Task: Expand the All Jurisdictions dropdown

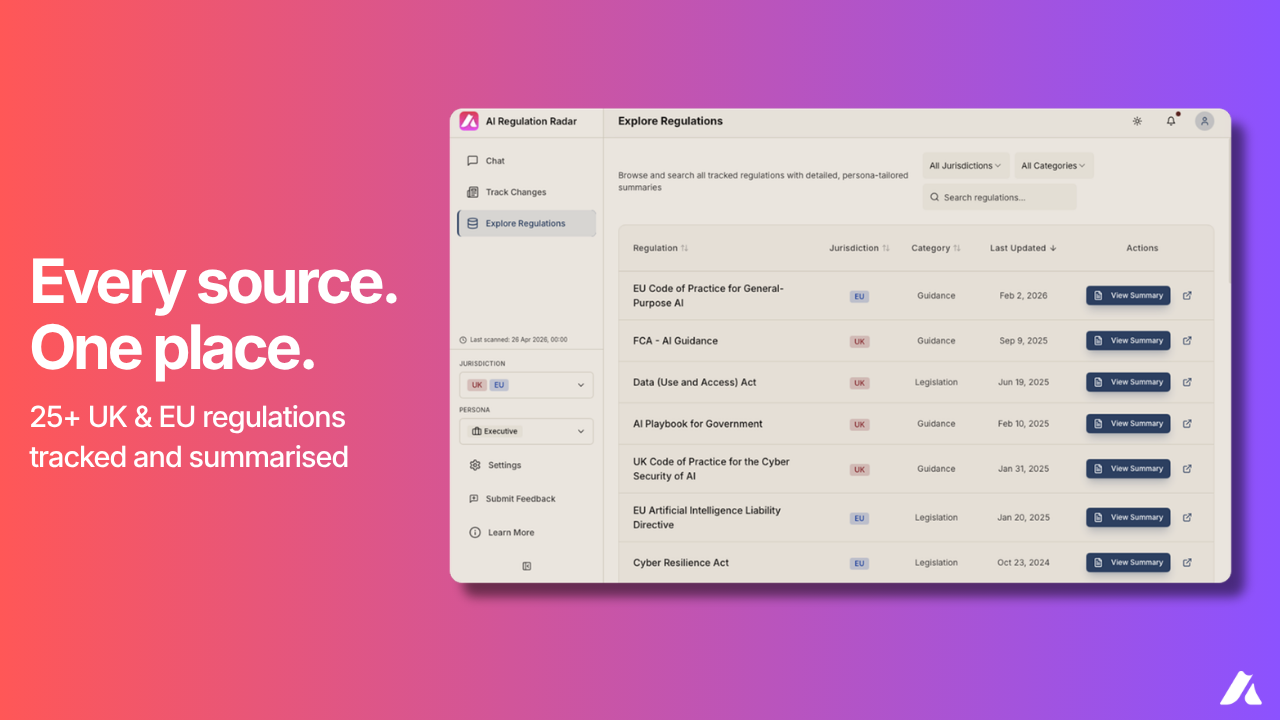Action: coord(965,166)
